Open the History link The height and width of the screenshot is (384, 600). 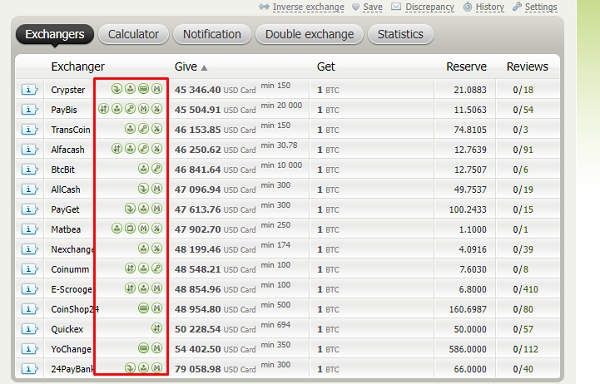pos(489,7)
